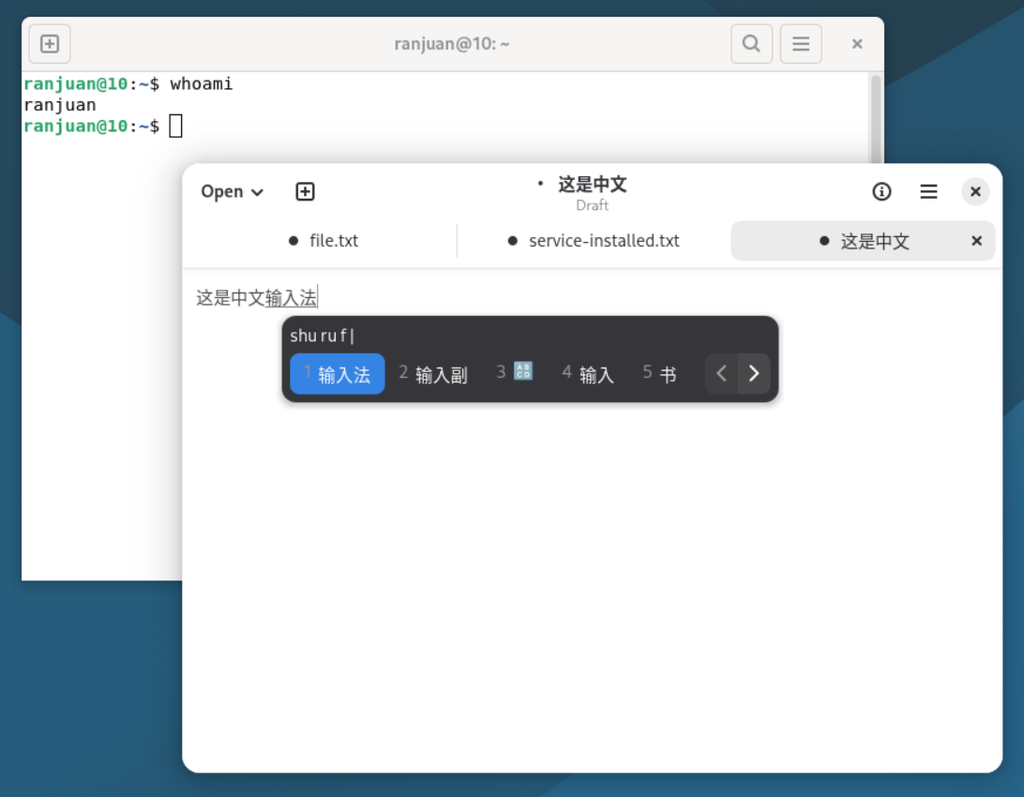Switch to the service-installed.txt tab
The height and width of the screenshot is (797, 1024).
pyautogui.click(x=594, y=241)
